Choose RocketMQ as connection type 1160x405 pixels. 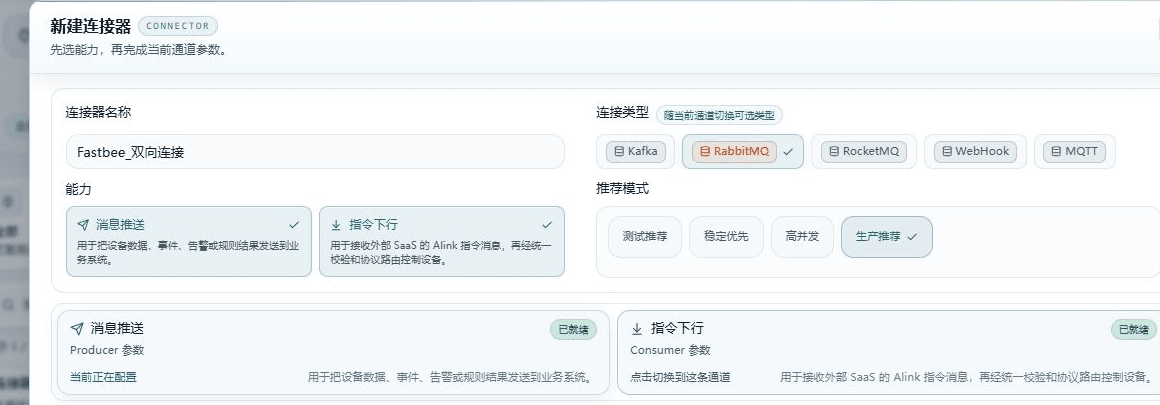(x=863, y=151)
